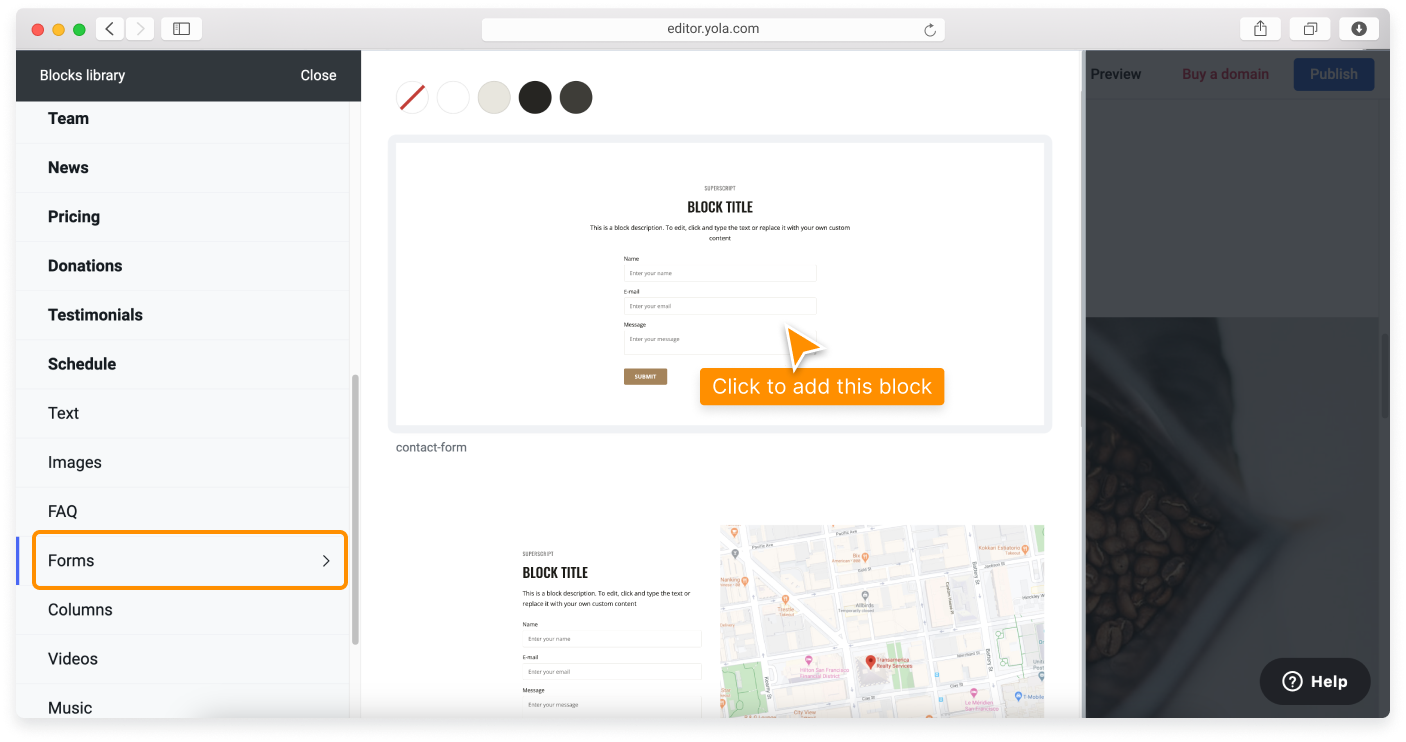Select the no-color slashed swatch
1406x742 pixels.
click(x=412, y=97)
